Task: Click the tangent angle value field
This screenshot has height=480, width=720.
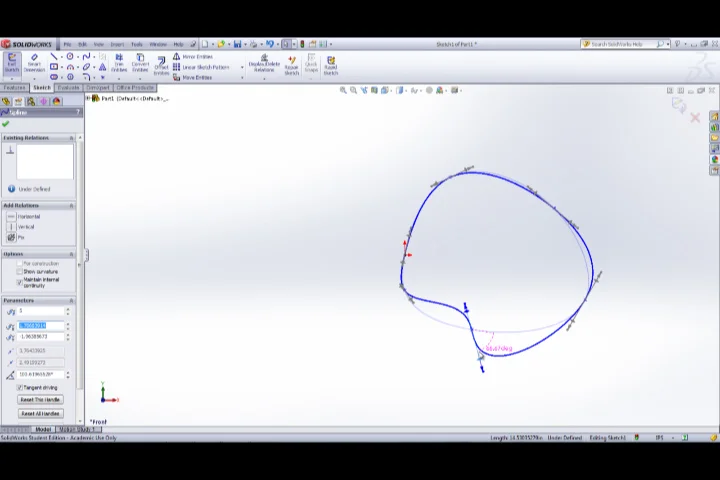Action: click(40, 374)
